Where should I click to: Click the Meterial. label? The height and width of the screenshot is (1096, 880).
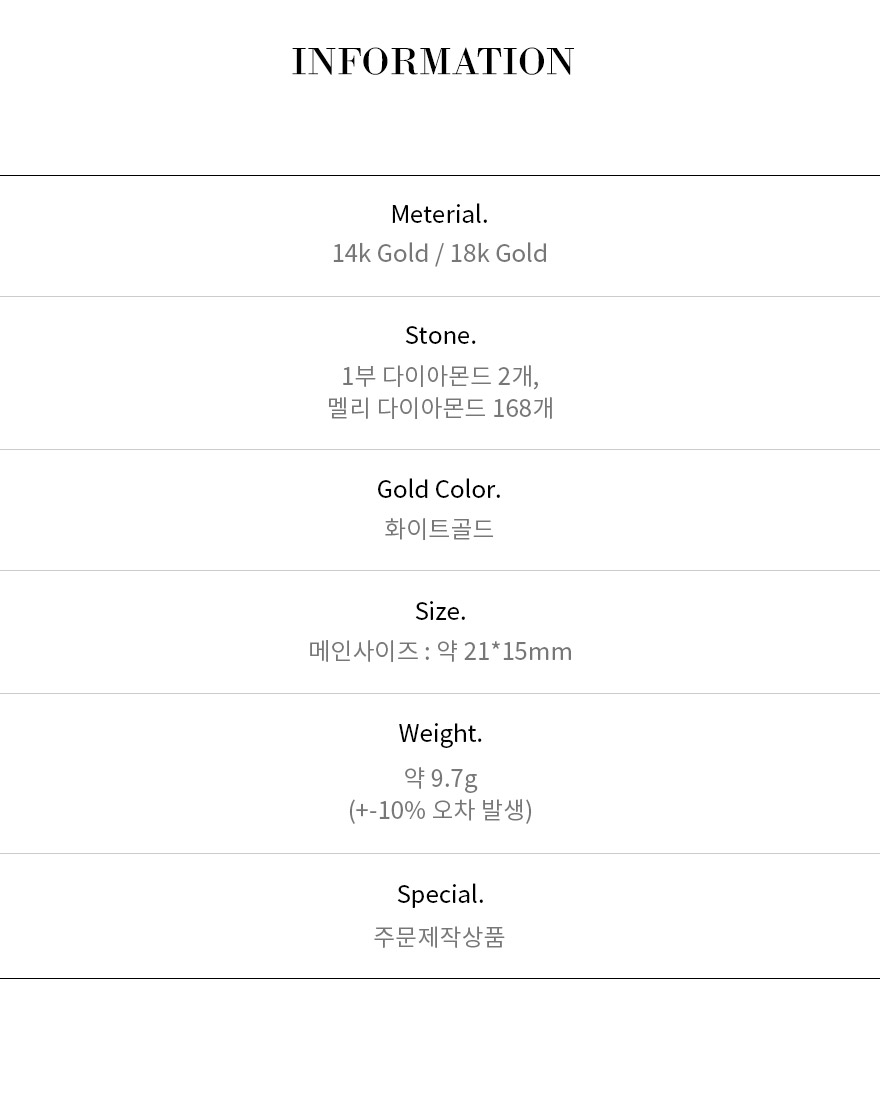439,214
